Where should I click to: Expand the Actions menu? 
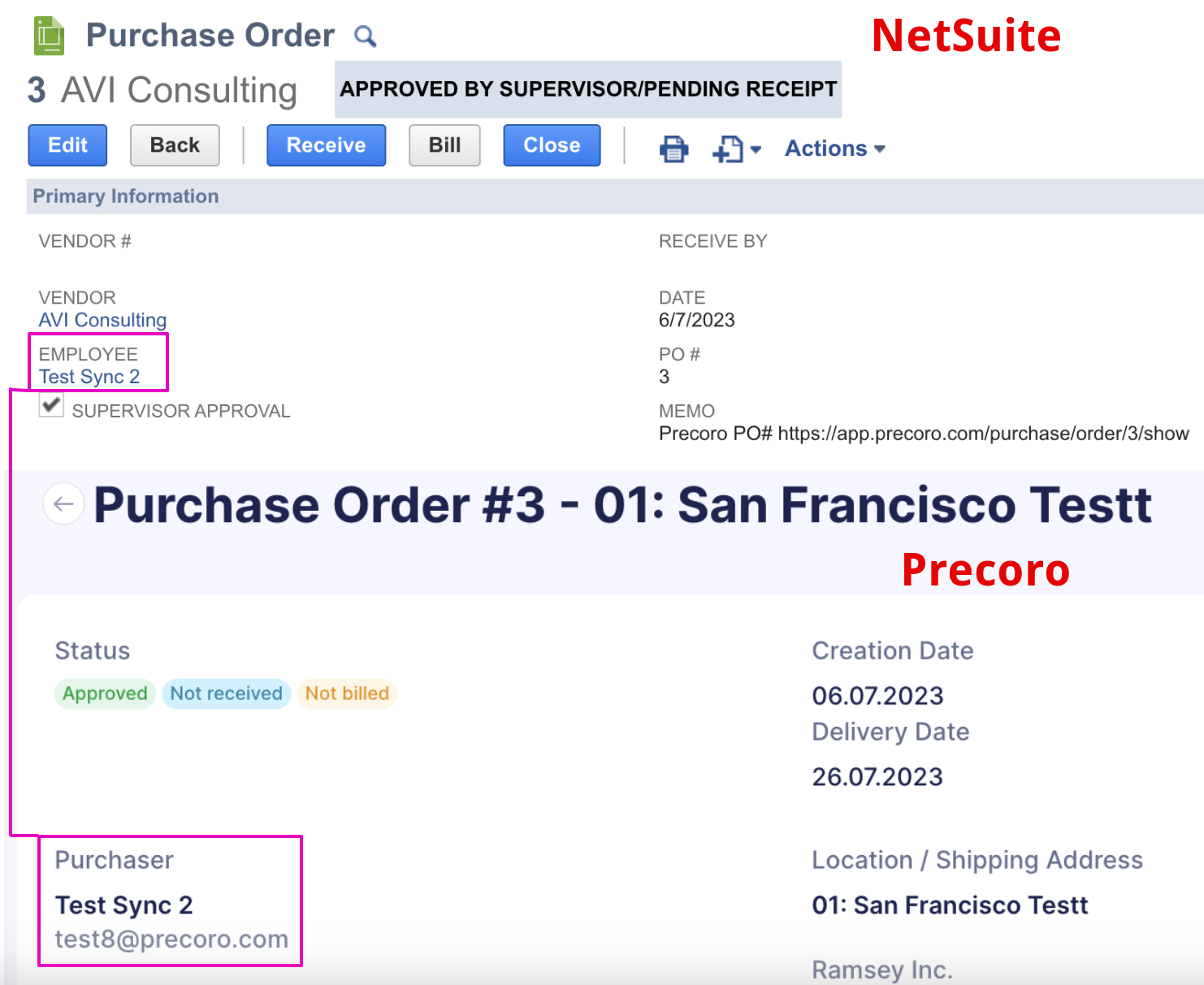point(834,149)
